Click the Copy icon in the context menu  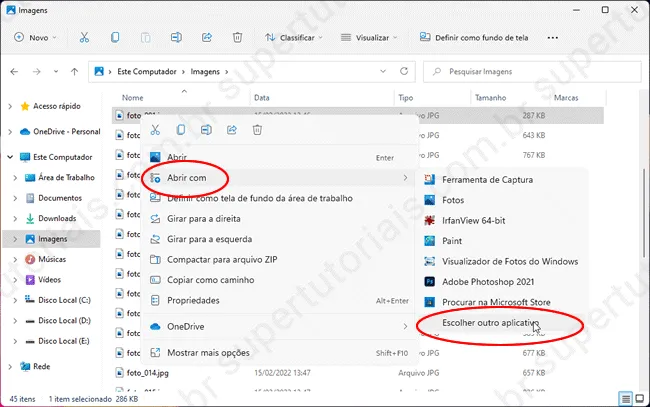(x=181, y=130)
